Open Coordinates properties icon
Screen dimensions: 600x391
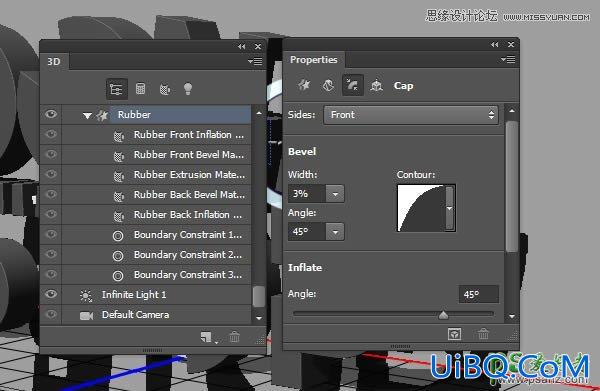coord(377,85)
